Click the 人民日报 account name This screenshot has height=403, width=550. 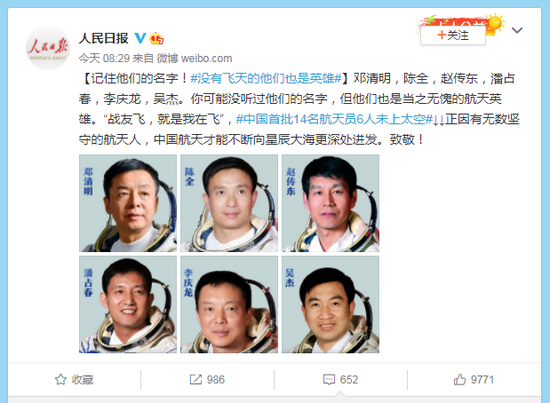tap(103, 38)
